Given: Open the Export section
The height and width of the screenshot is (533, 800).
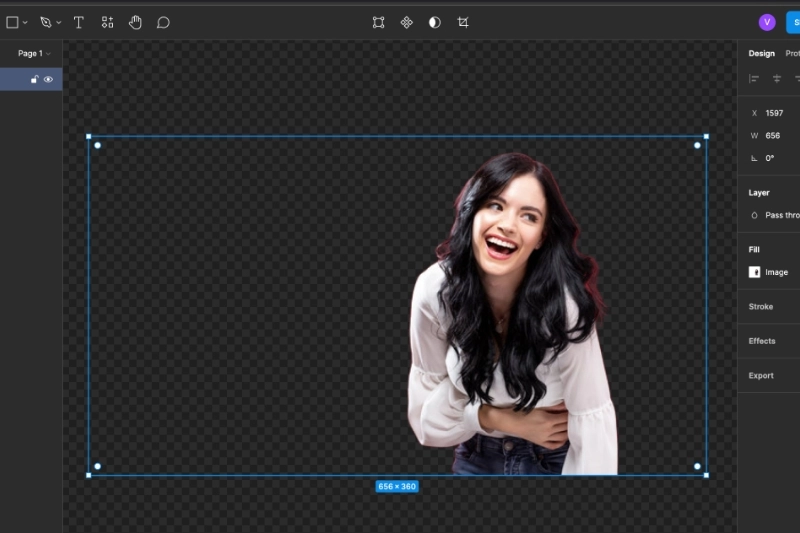Looking at the screenshot, I should (x=761, y=375).
